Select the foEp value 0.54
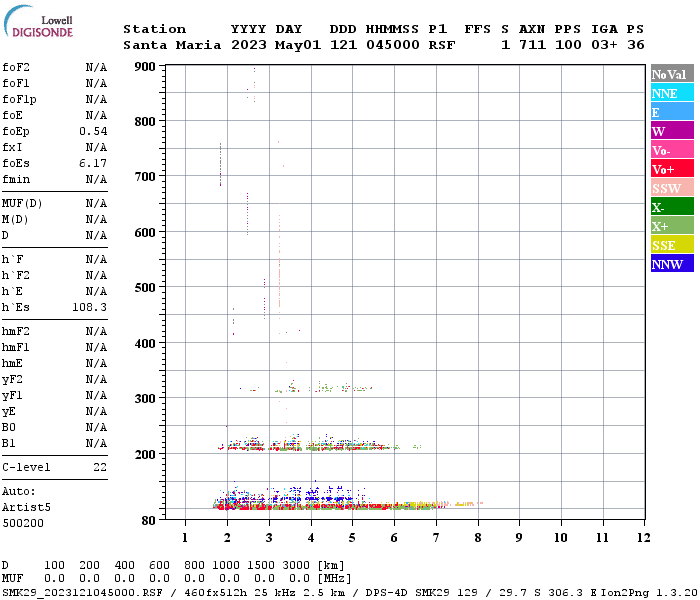Screen dimensions: 700x600 pyautogui.click(x=93, y=131)
